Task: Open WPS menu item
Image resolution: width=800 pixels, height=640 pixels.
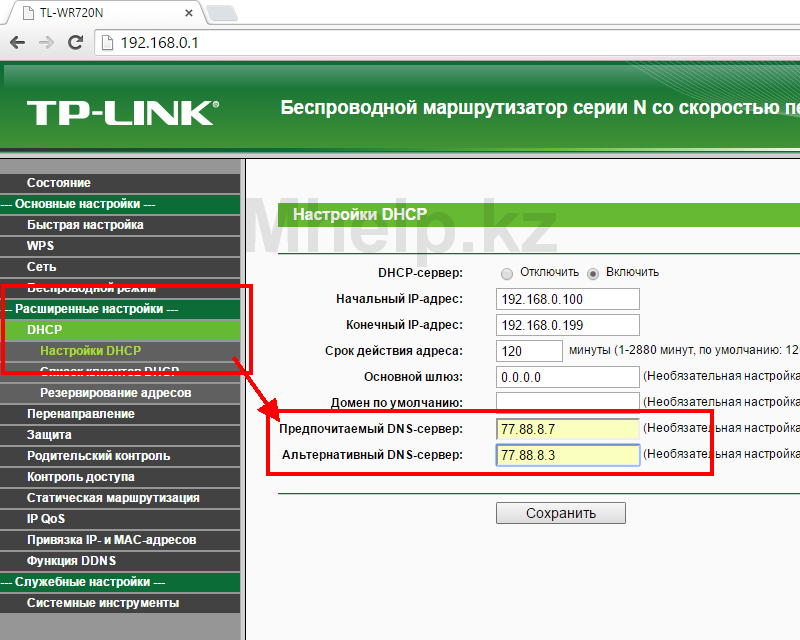Action: point(120,246)
